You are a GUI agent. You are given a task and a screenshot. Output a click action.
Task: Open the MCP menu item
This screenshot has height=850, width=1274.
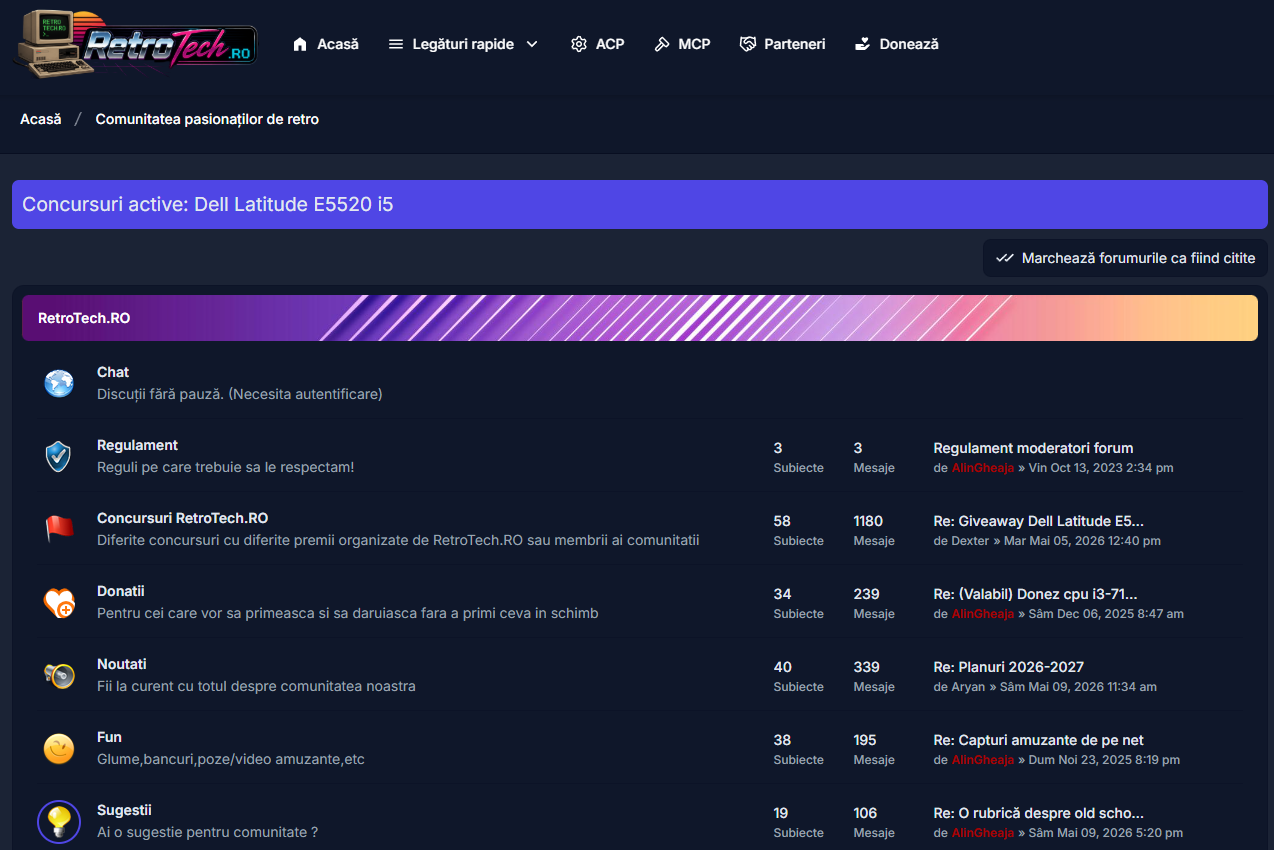682,44
